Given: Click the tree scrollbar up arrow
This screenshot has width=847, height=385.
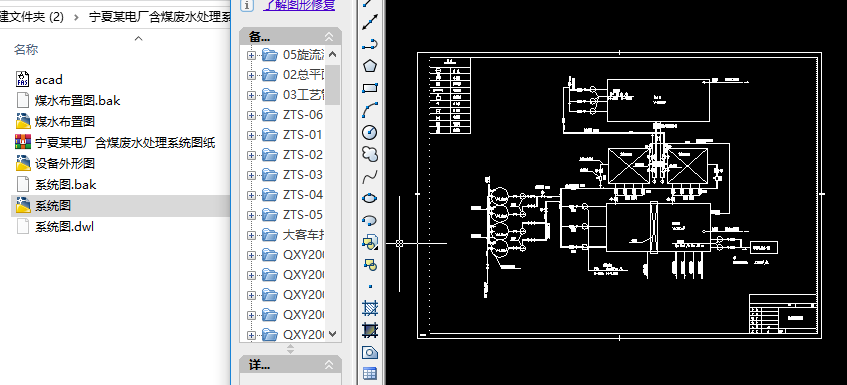Looking at the screenshot, I should pos(333,55).
